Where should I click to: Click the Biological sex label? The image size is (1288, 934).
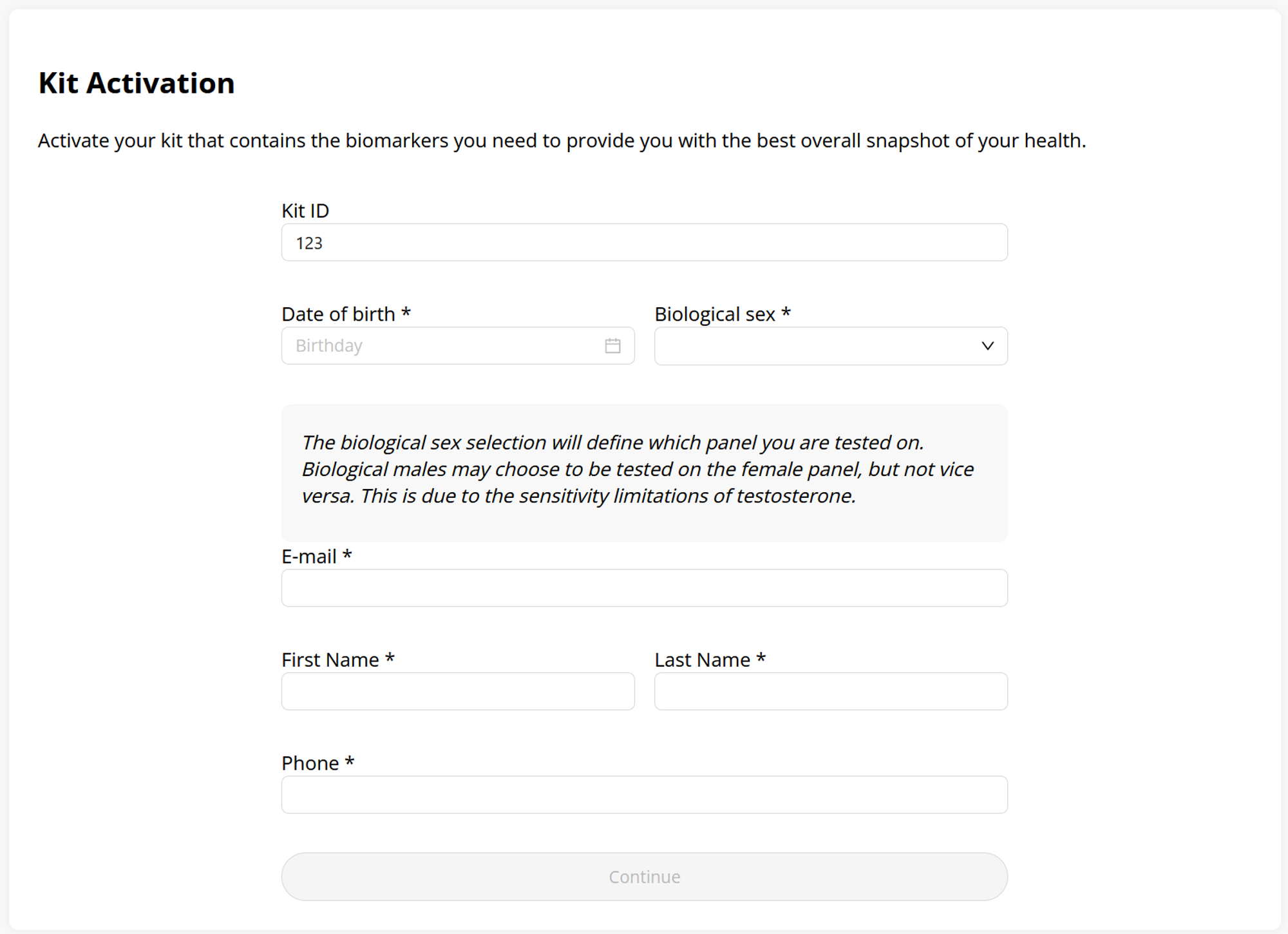[723, 314]
